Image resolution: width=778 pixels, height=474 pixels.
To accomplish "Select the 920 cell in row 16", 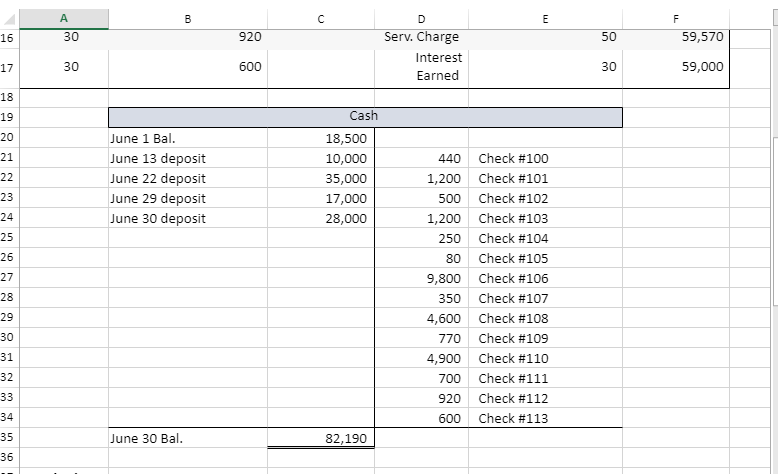I will 188,37.
